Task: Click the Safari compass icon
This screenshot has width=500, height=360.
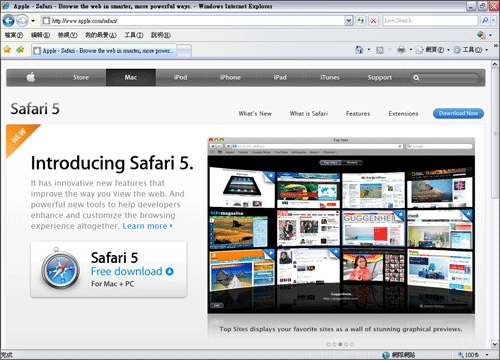Action: click(60, 269)
